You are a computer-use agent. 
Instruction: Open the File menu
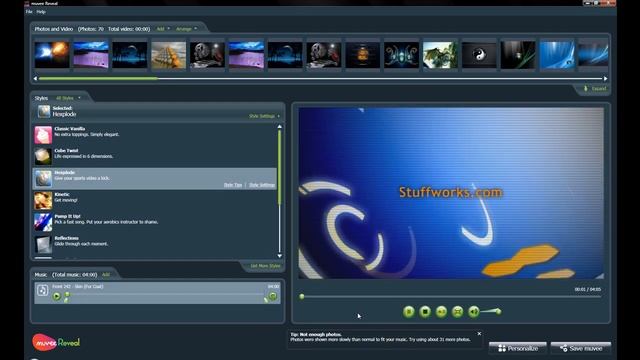[29, 12]
